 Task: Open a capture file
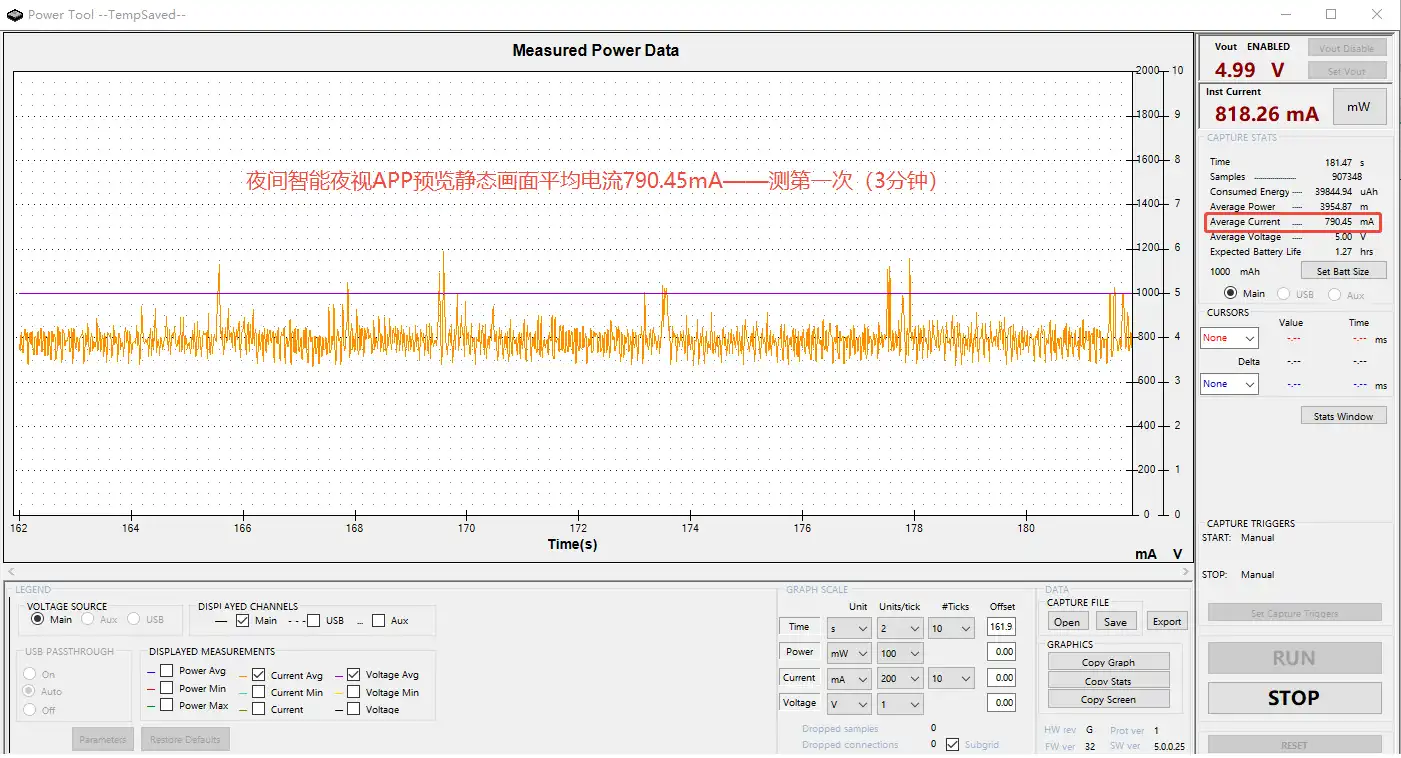pyautogui.click(x=1067, y=621)
